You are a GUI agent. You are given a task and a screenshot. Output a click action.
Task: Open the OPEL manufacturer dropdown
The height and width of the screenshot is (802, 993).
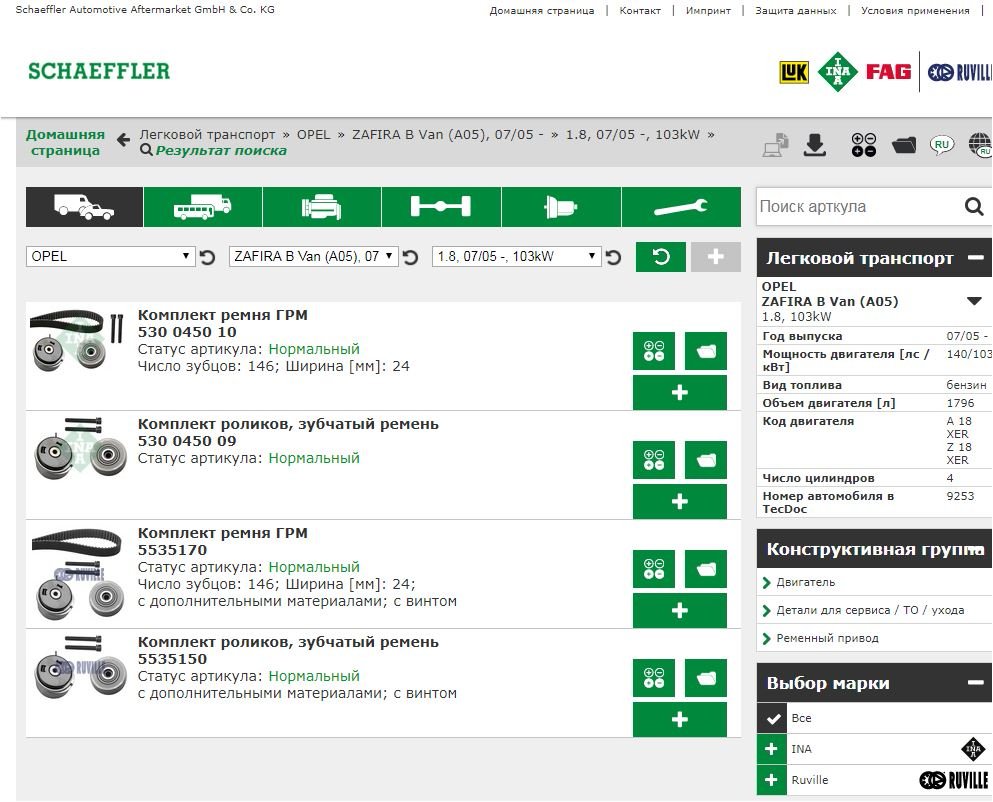(110, 257)
